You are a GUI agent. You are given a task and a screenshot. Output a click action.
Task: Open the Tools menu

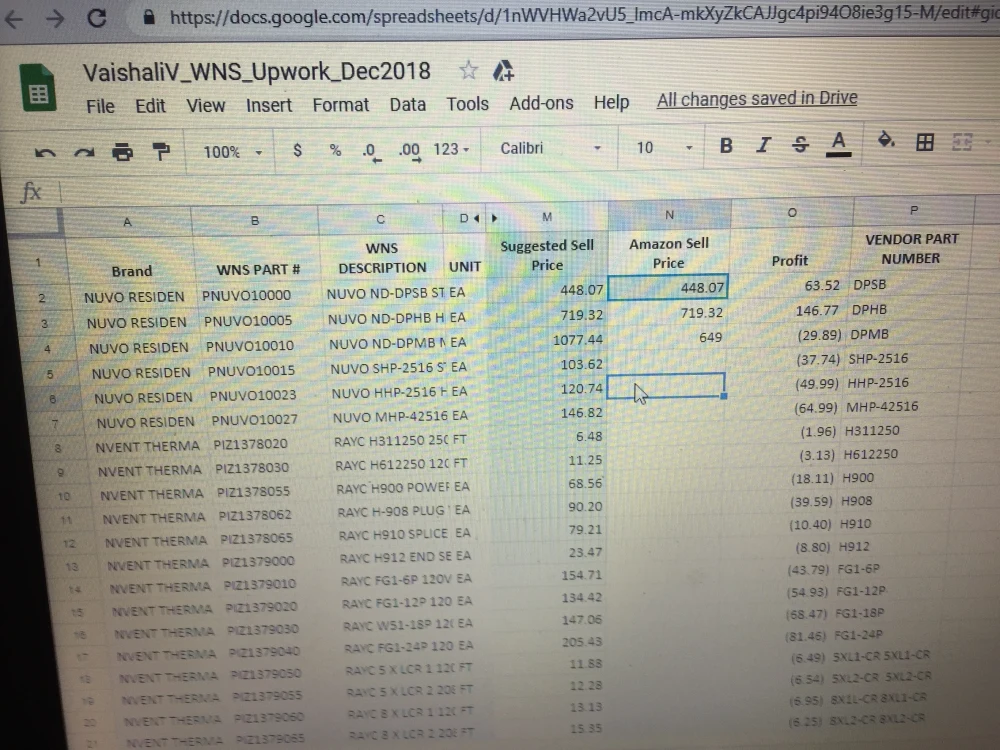click(x=467, y=103)
